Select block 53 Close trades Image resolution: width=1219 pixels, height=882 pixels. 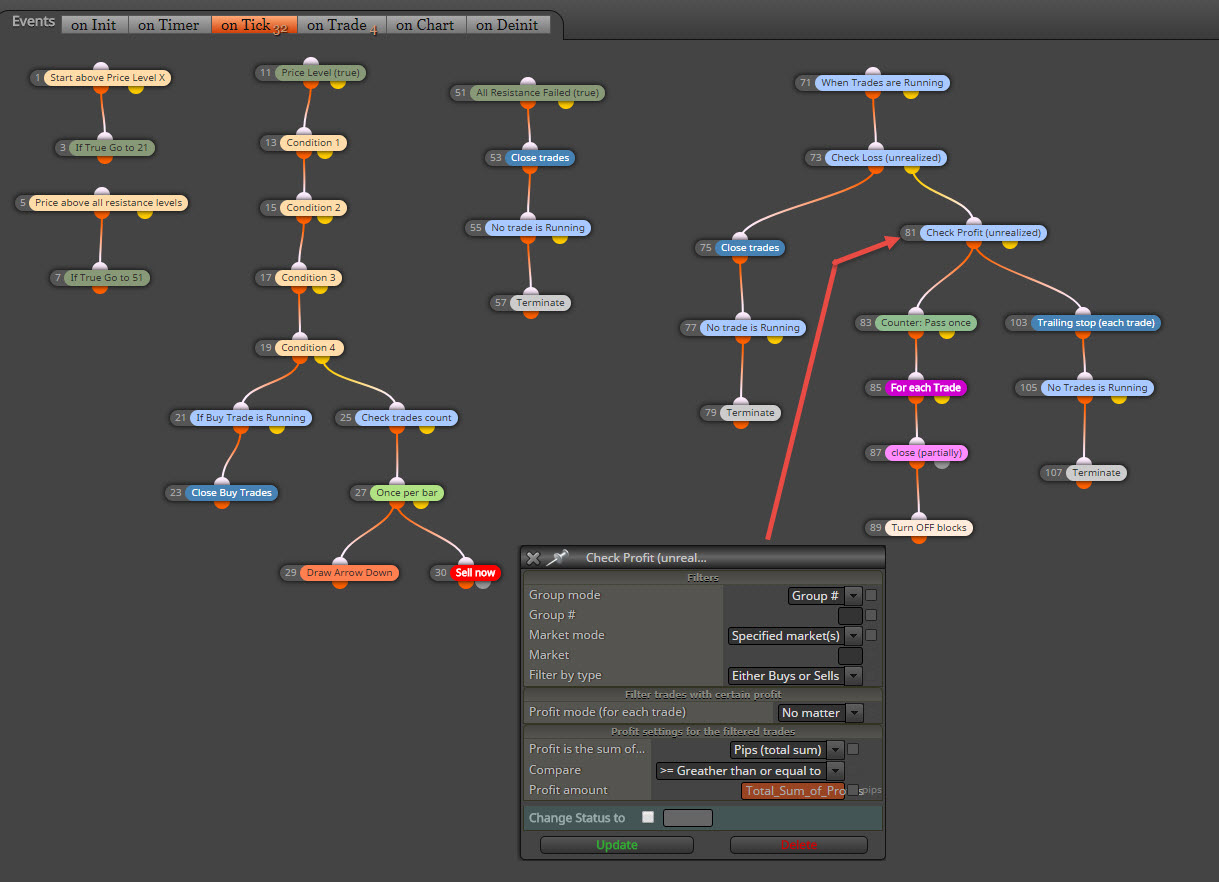pos(540,158)
